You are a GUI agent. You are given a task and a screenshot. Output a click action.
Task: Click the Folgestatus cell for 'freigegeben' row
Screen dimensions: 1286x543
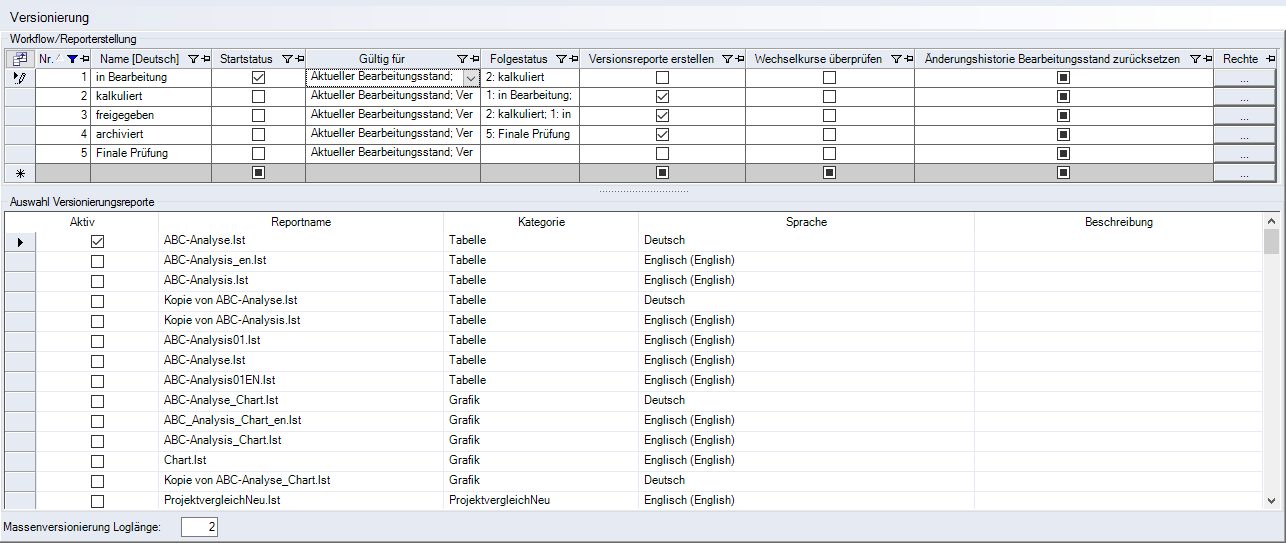point(529,115)
